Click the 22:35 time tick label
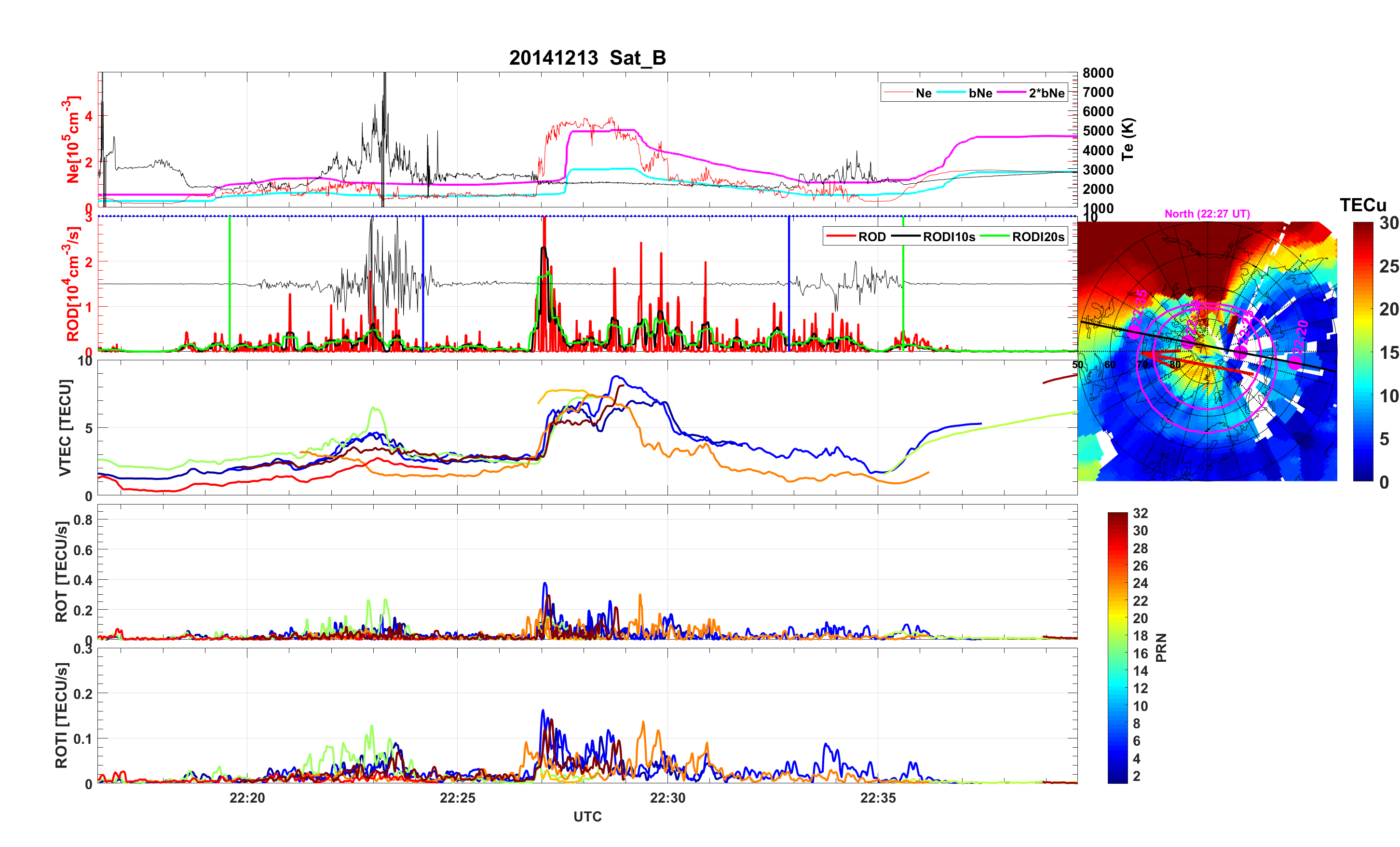The width and height of the screenshot is (1400, 847). 877,797
